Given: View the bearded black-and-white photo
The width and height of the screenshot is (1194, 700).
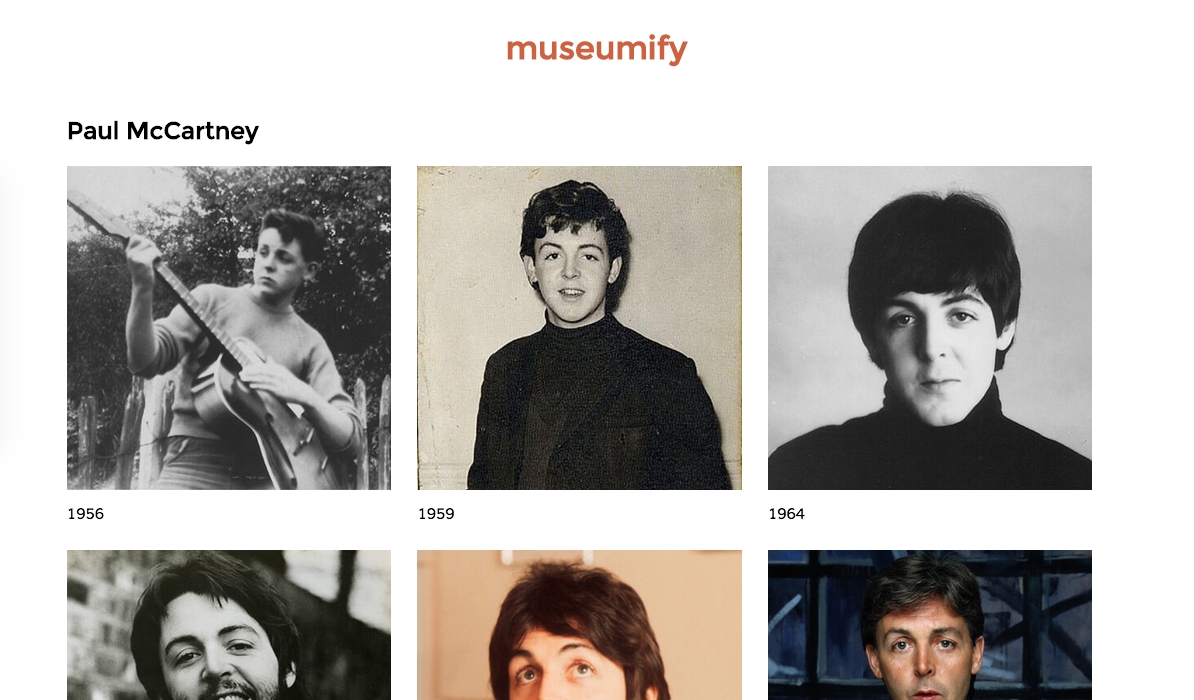Looking at the screenshot, I should coord(229,625).
